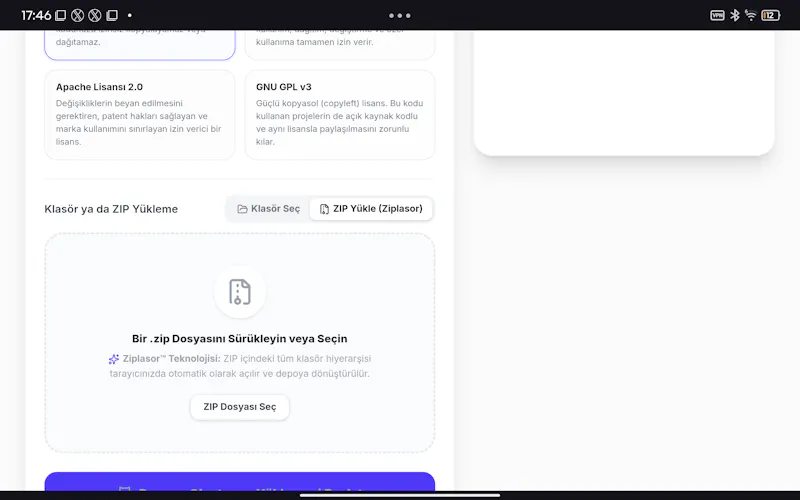Click the purple create-repository button at bottom
Image resolution: width=800 pixels, height=500 pixels.
pyautogui.click(x=240, y=482)
